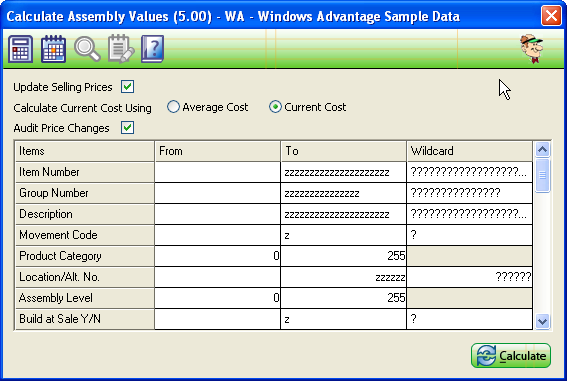Open the help book icon

click(152, 49)
